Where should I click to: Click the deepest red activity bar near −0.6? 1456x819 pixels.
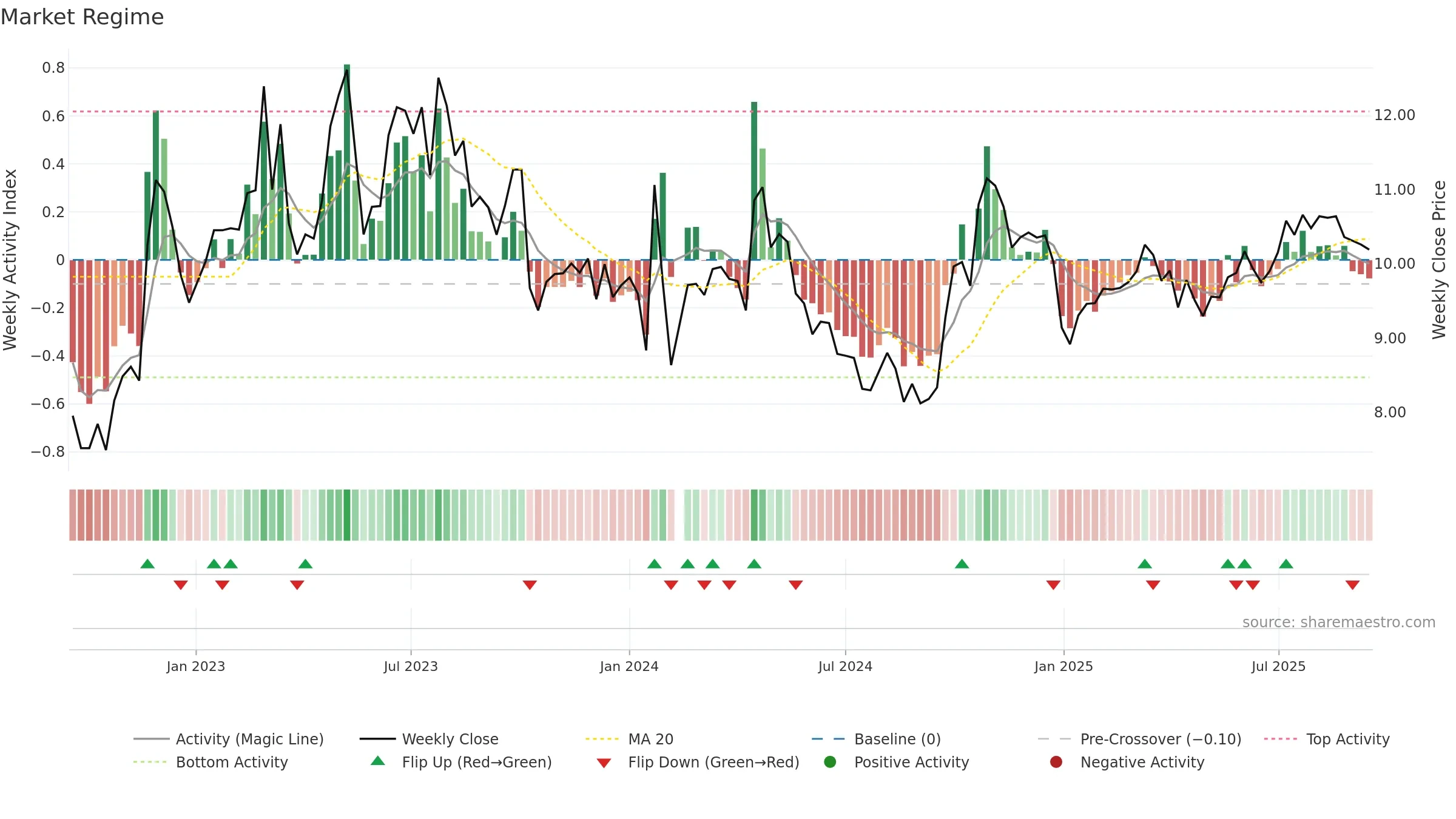coord(89,332)
